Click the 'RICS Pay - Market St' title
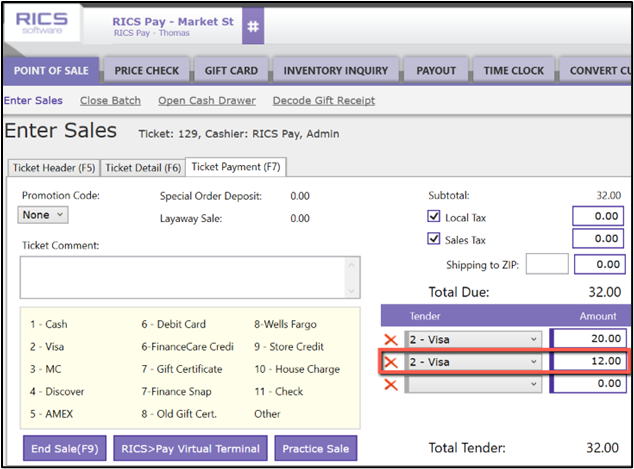Image resolution: width=634 pixels, height=469 pixels. [x=173, y=21]
